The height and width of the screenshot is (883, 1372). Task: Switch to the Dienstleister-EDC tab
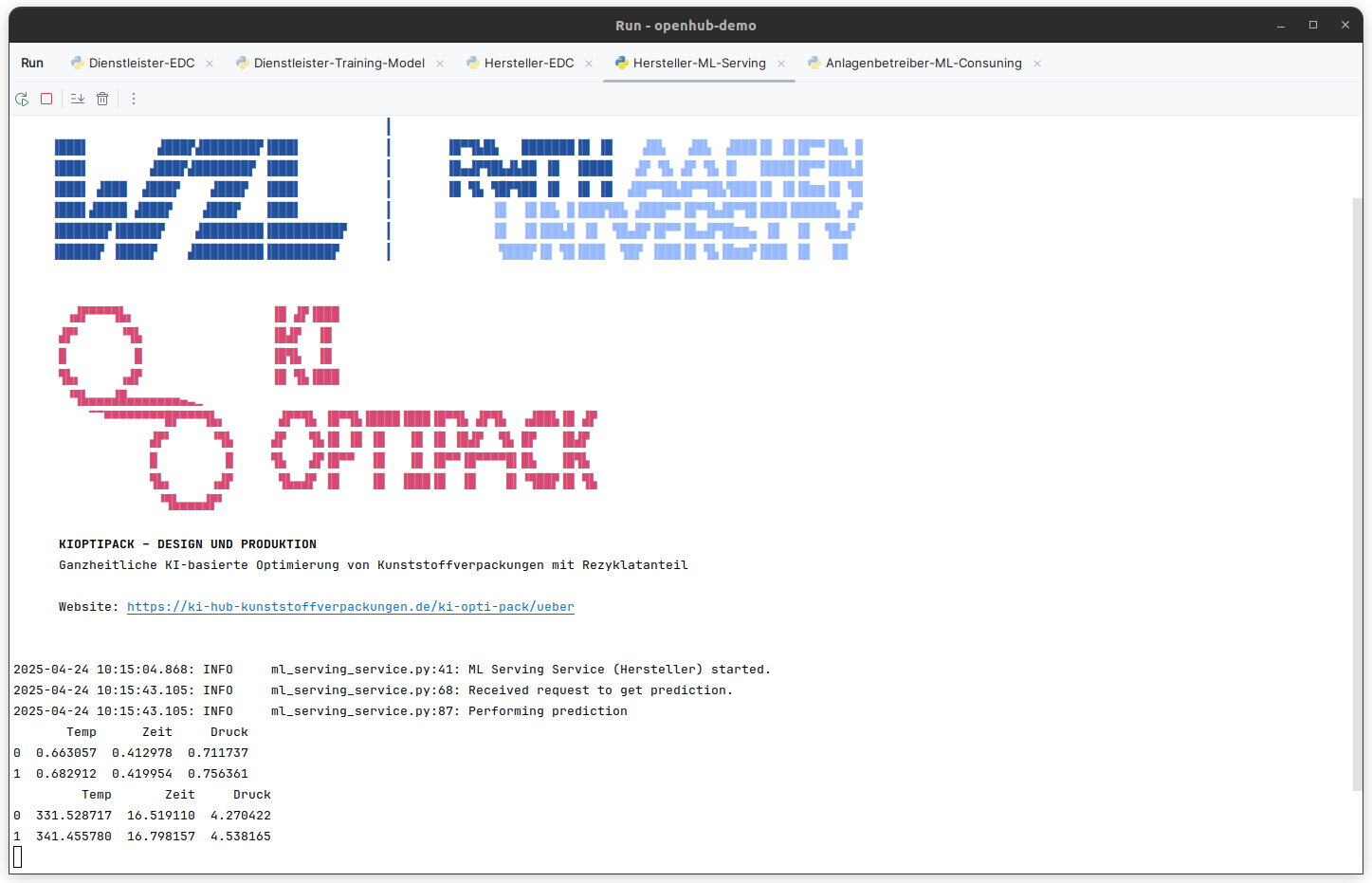pyautogui.click(x=141, y=63)
